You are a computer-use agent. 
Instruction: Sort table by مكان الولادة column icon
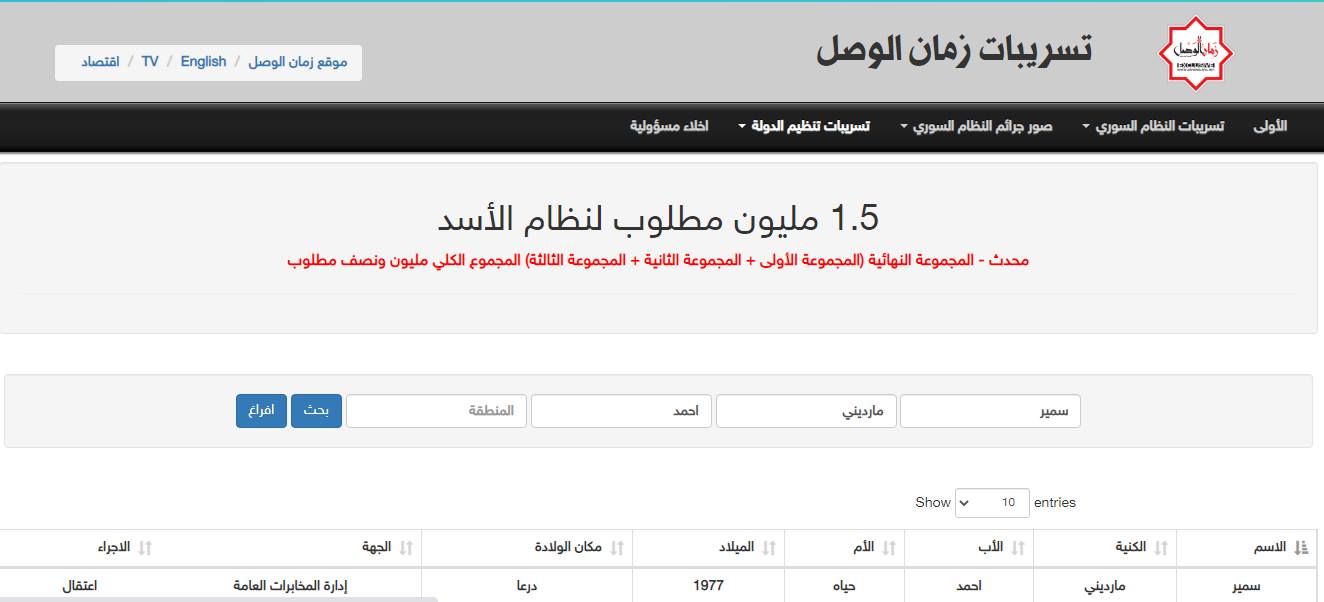coord(617,547)
